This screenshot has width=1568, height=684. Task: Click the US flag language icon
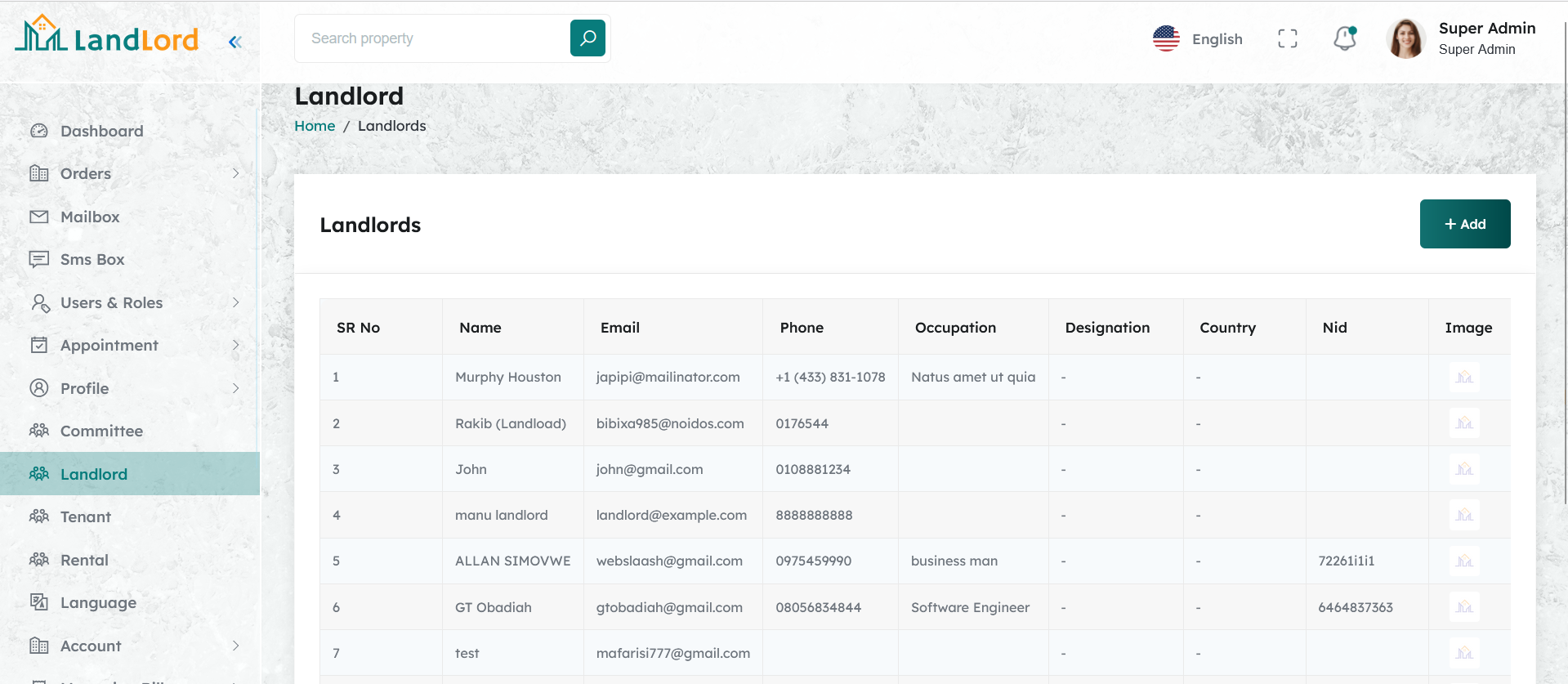(1166, 38)
